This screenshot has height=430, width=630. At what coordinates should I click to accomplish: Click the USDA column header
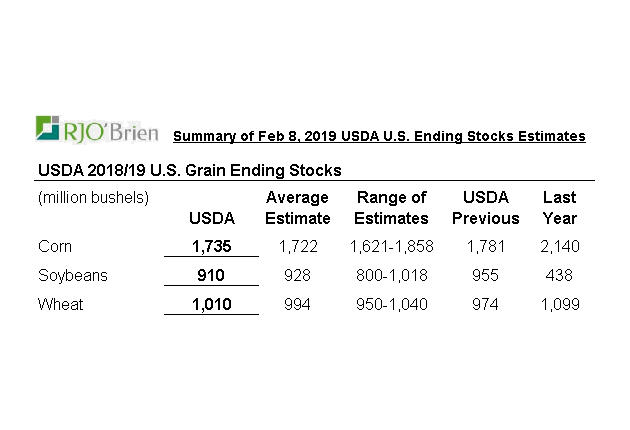pyautogui.click(x=211, y=218)
